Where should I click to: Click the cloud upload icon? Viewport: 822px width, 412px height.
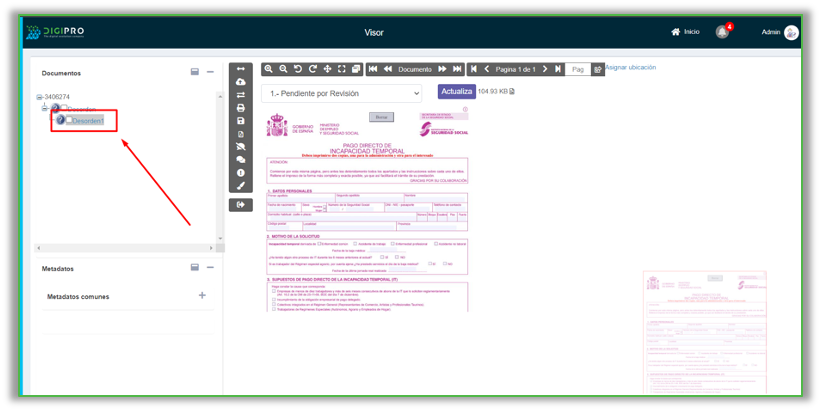pos(240,82)
